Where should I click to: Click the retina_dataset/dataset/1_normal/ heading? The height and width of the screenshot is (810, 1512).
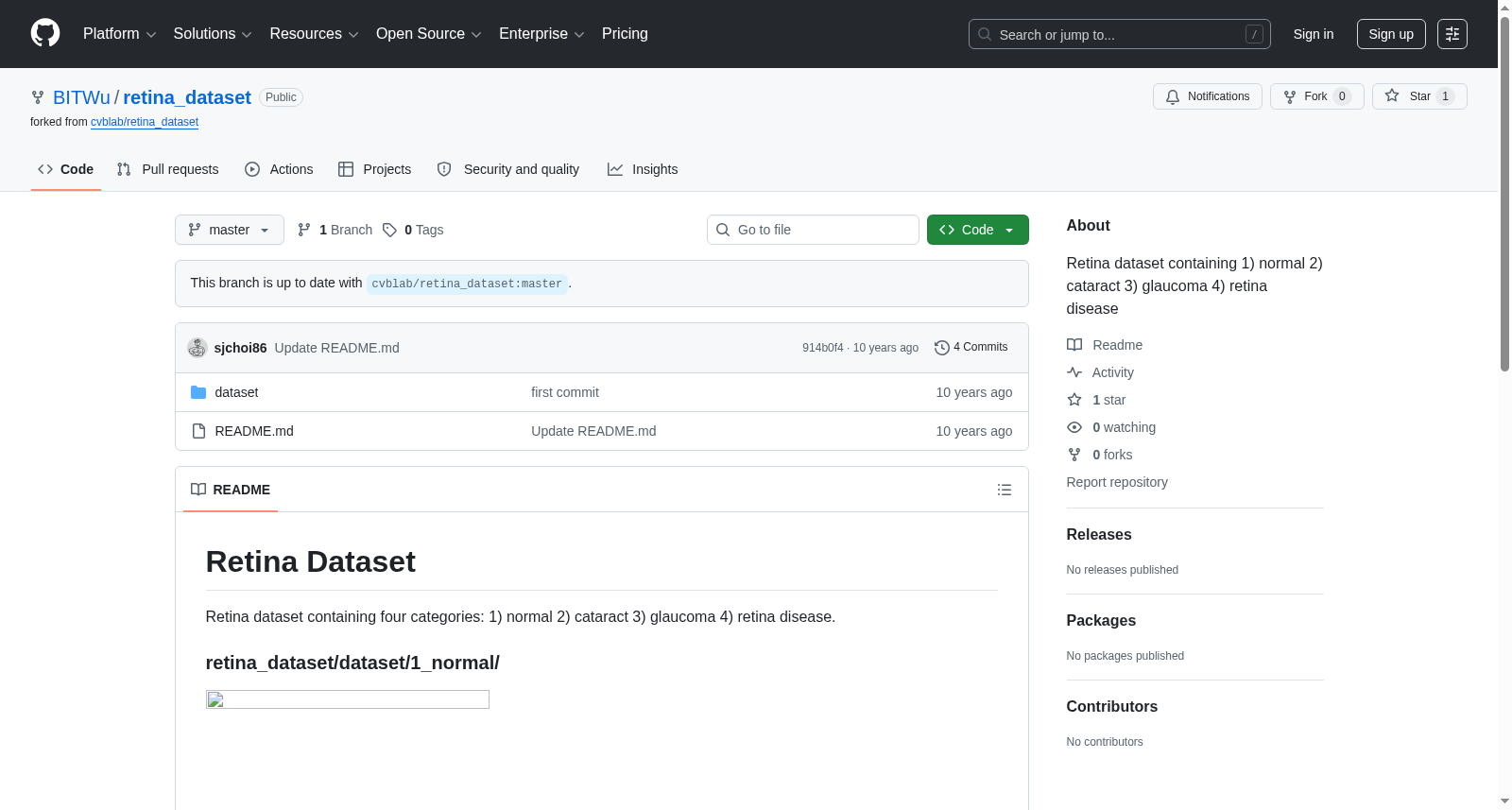352,663
